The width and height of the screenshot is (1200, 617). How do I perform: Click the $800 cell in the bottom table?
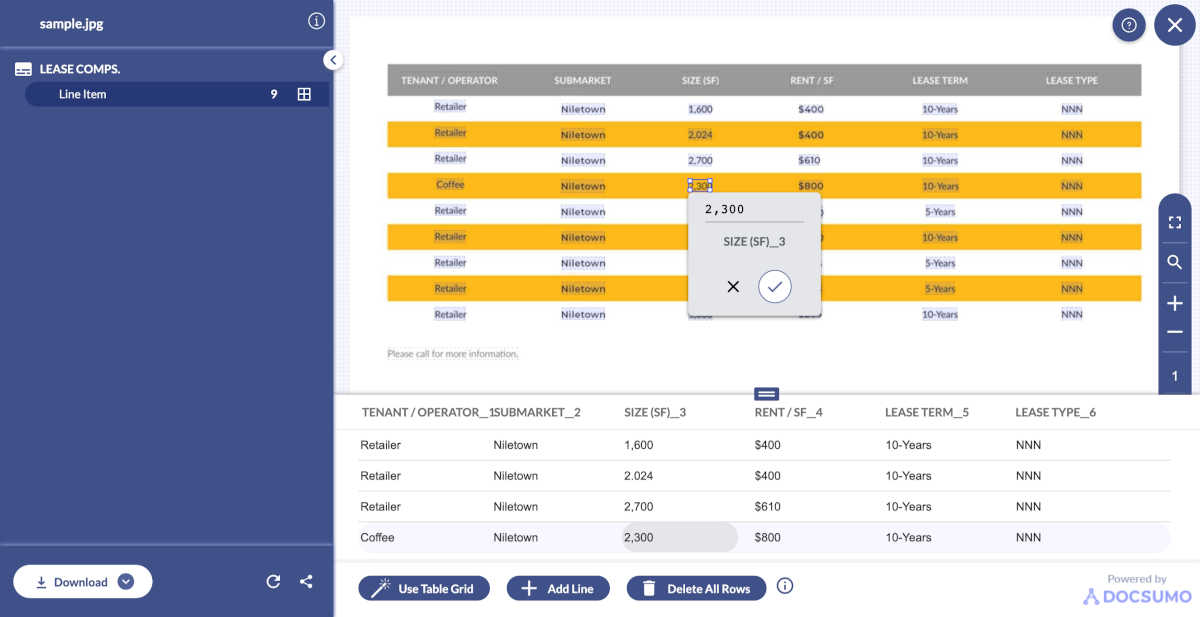click(x=768, y=537)
